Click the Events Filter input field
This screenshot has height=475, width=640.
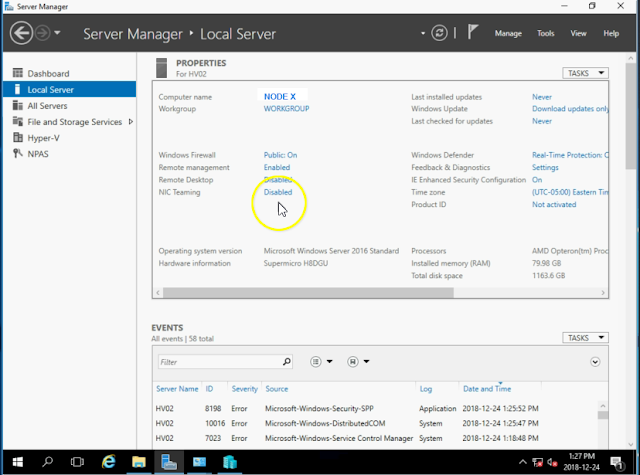[225, 362]
